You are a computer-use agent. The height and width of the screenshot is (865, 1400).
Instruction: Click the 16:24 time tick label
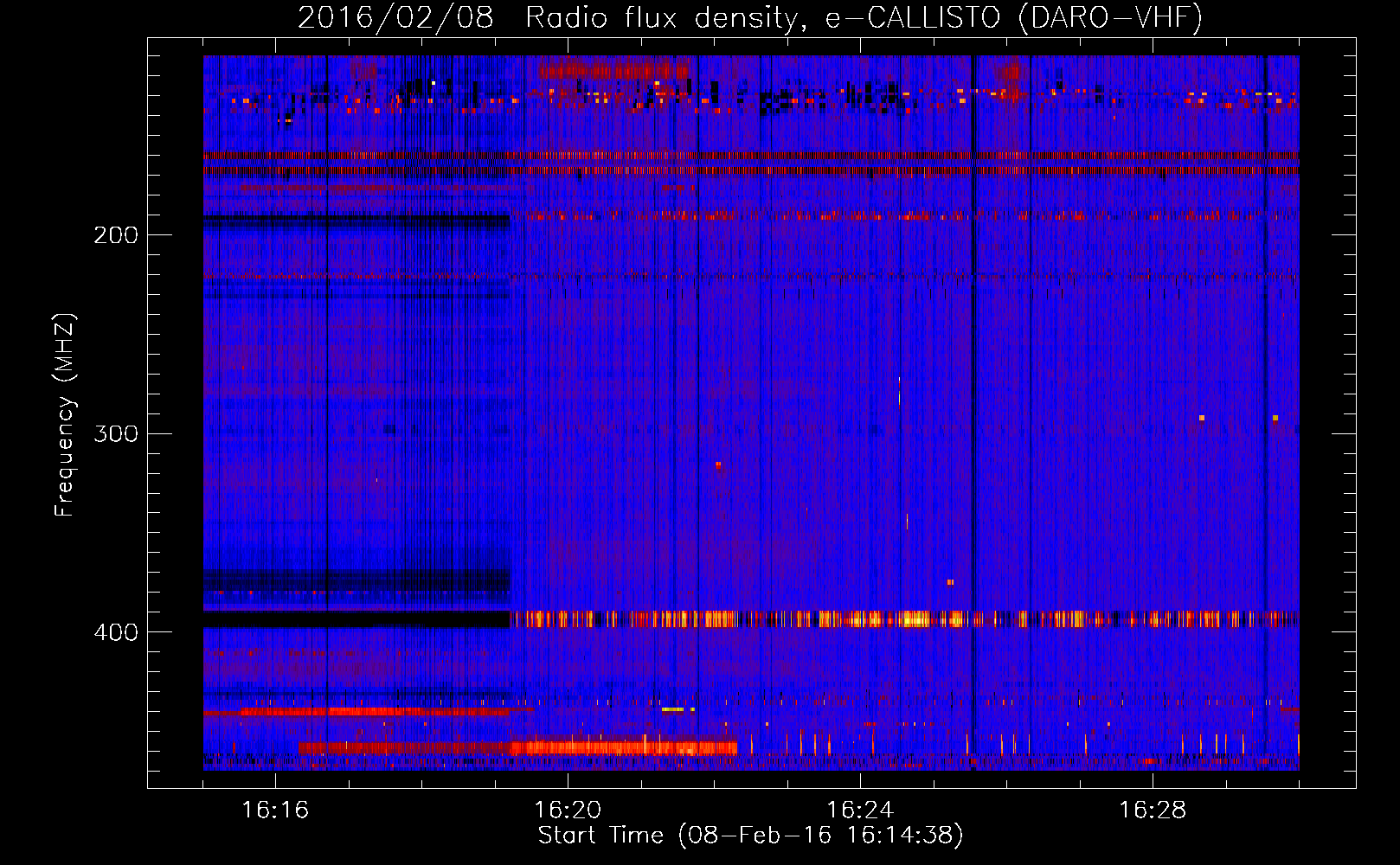(x=860, y=811)
